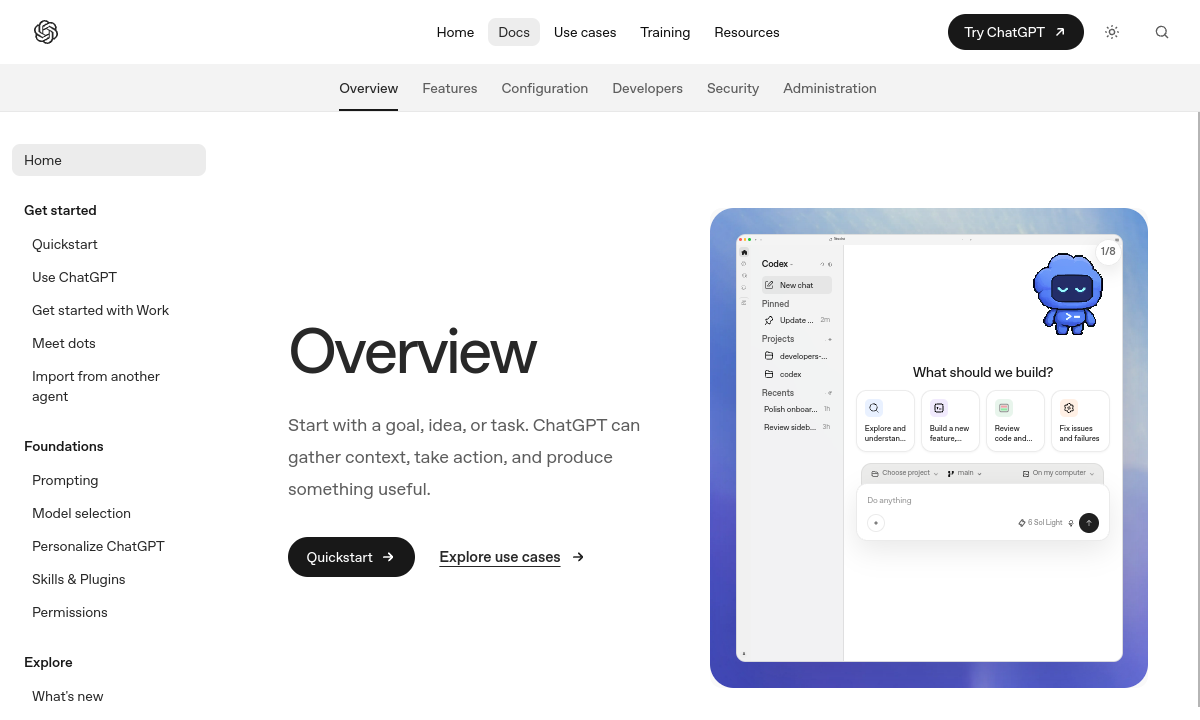Switch to the Configuration tab
This screenshot has height=720, width=1200.
tap(545, 88)
